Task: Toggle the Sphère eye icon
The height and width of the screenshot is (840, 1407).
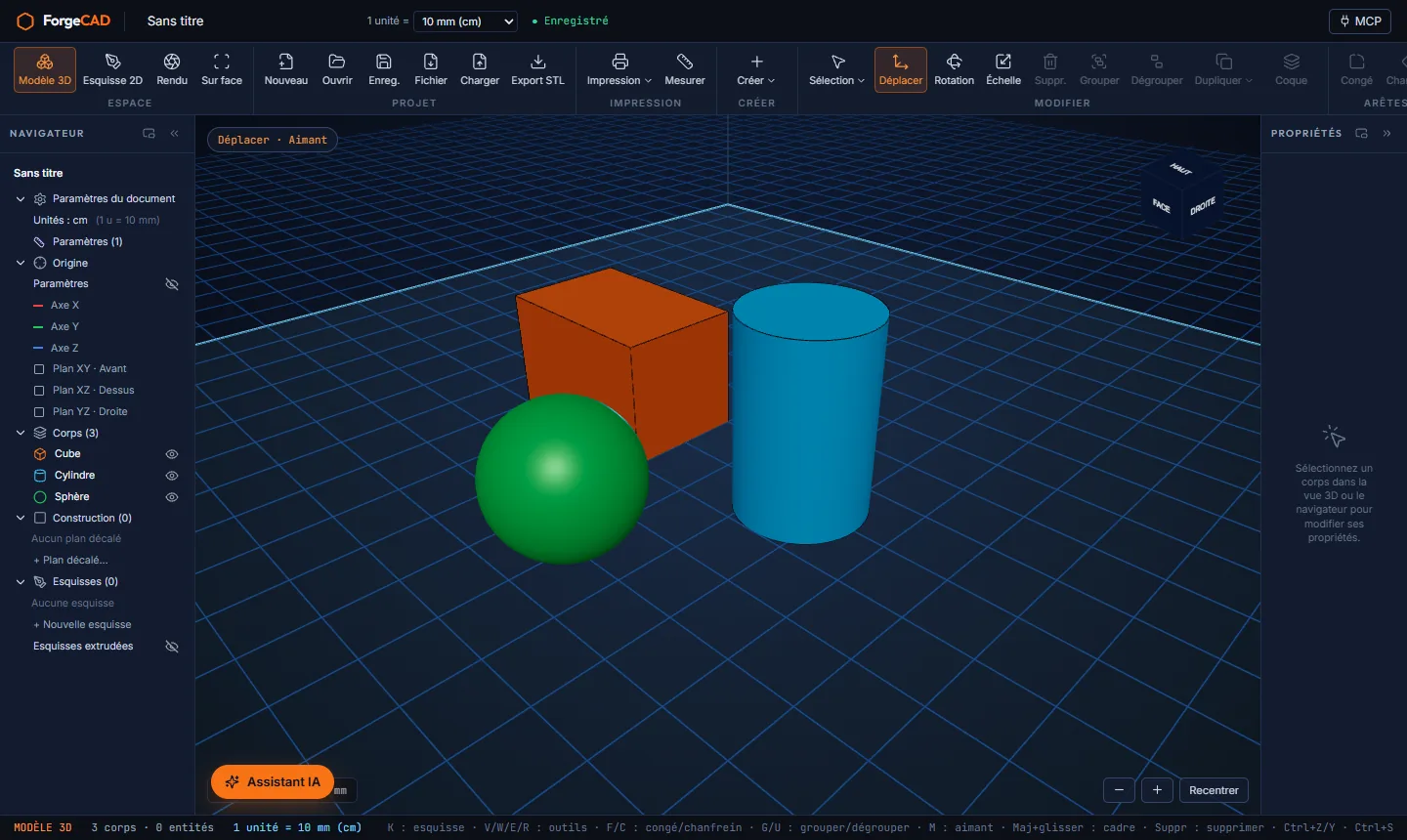Action: [172, 497]
